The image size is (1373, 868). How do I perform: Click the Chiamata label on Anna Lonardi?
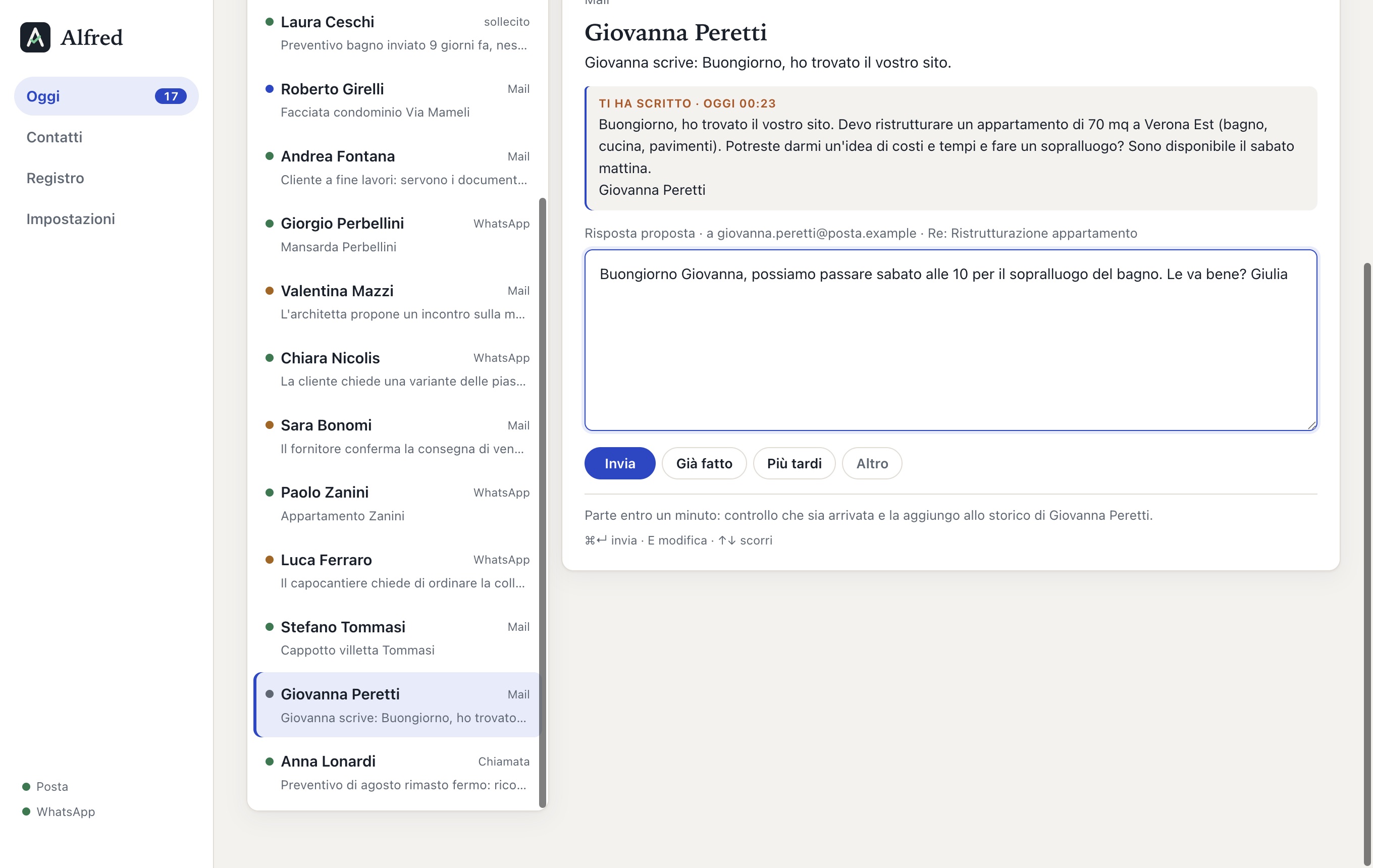[x=503, y=762]
